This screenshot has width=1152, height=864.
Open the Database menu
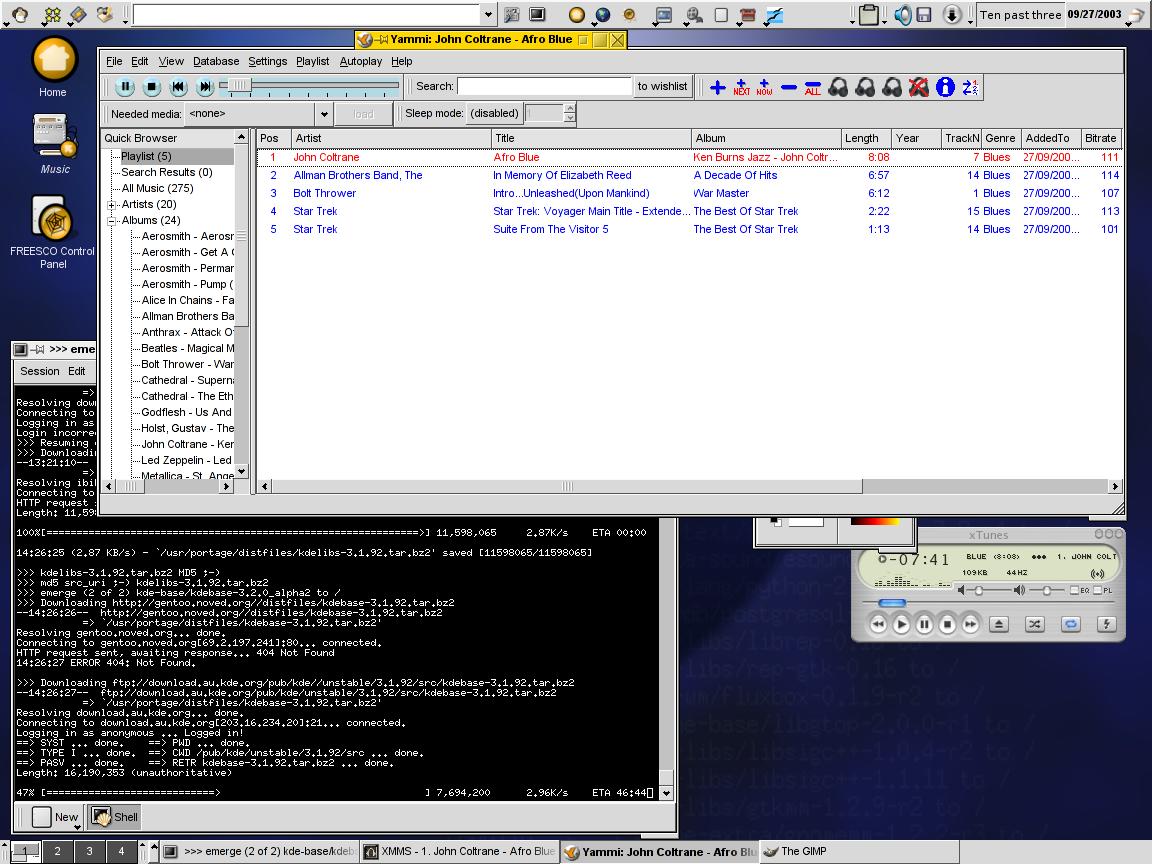(x=216, y=62)
